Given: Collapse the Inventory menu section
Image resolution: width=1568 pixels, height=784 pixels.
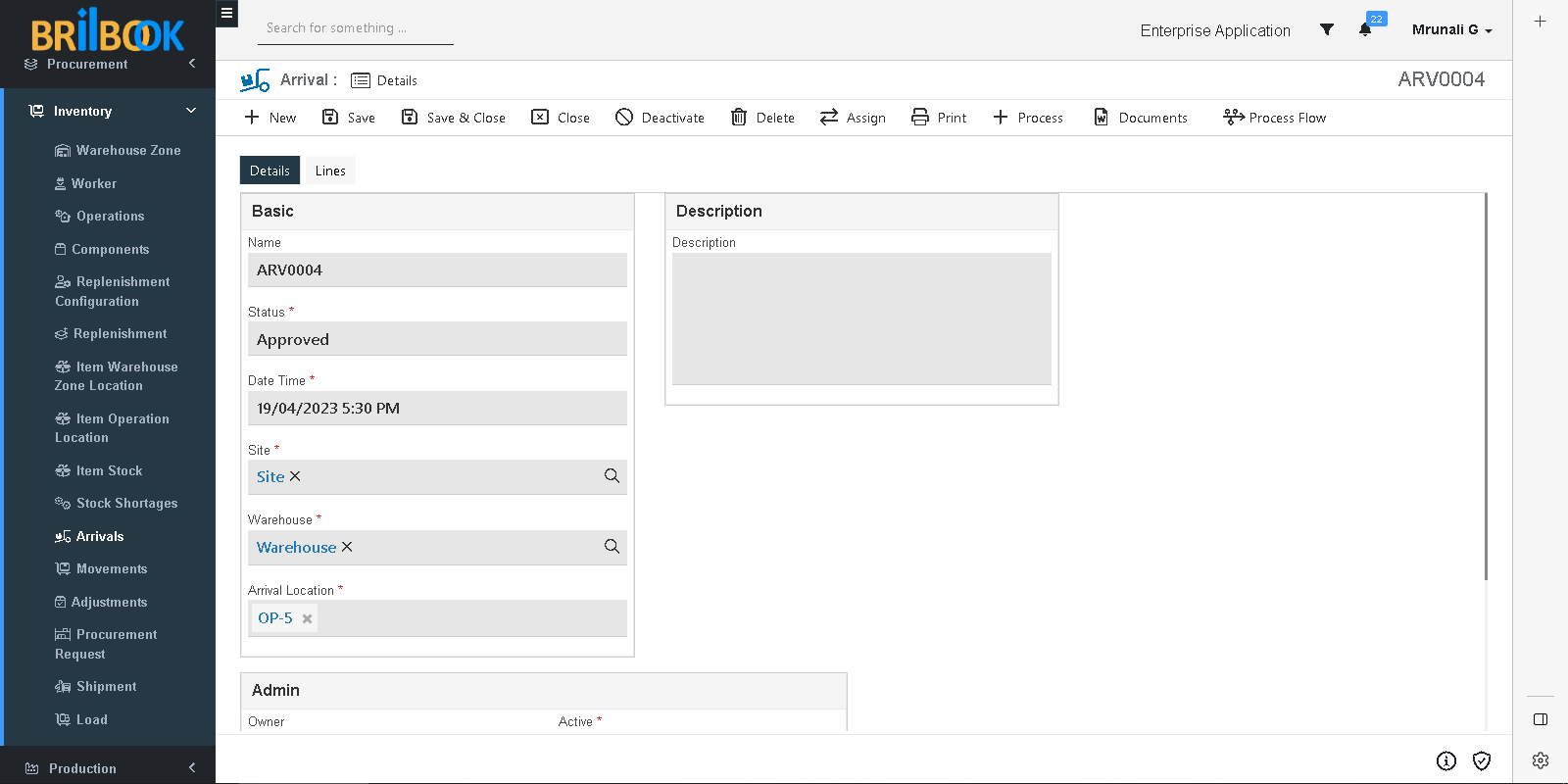Looking at the screenshot, I should pyautogui.click(x=191, y=111).
